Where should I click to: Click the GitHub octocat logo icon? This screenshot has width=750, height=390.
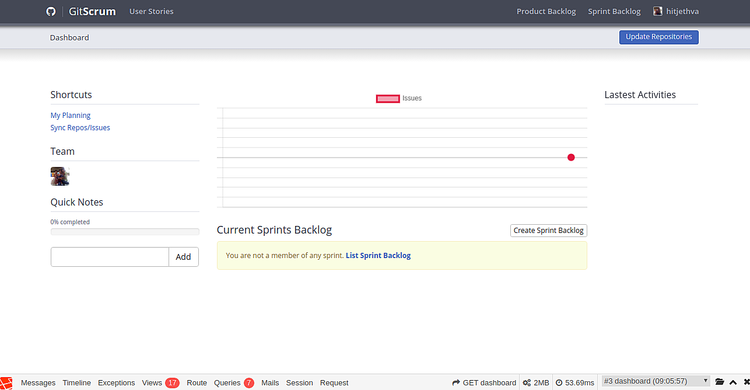[x=51, y=11]
